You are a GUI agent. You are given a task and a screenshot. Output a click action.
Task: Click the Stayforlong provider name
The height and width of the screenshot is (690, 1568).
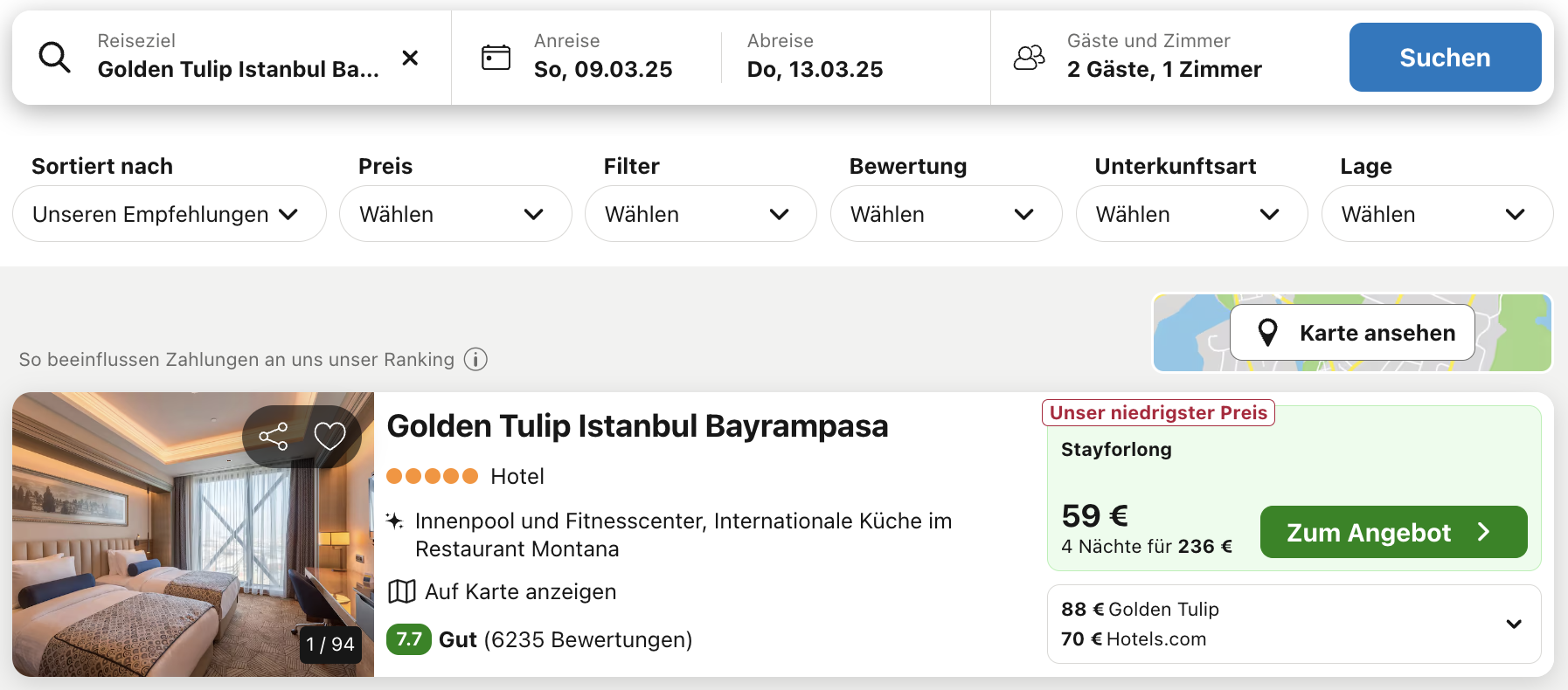(x=1116, y=449)
